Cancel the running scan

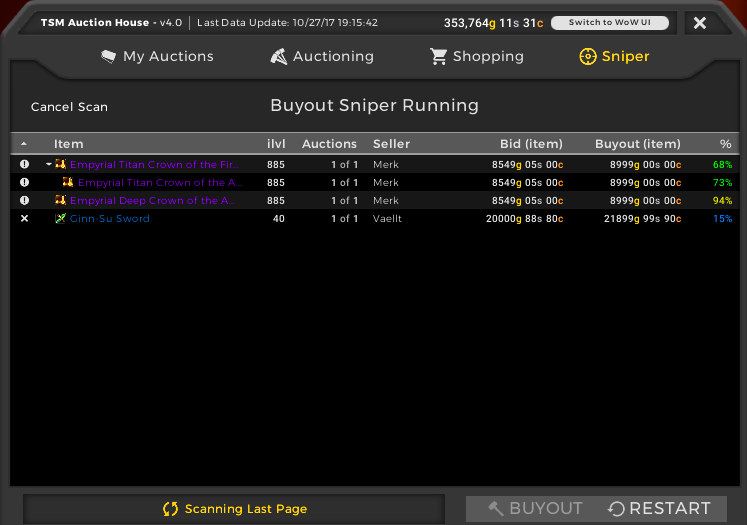coord(69,107)
